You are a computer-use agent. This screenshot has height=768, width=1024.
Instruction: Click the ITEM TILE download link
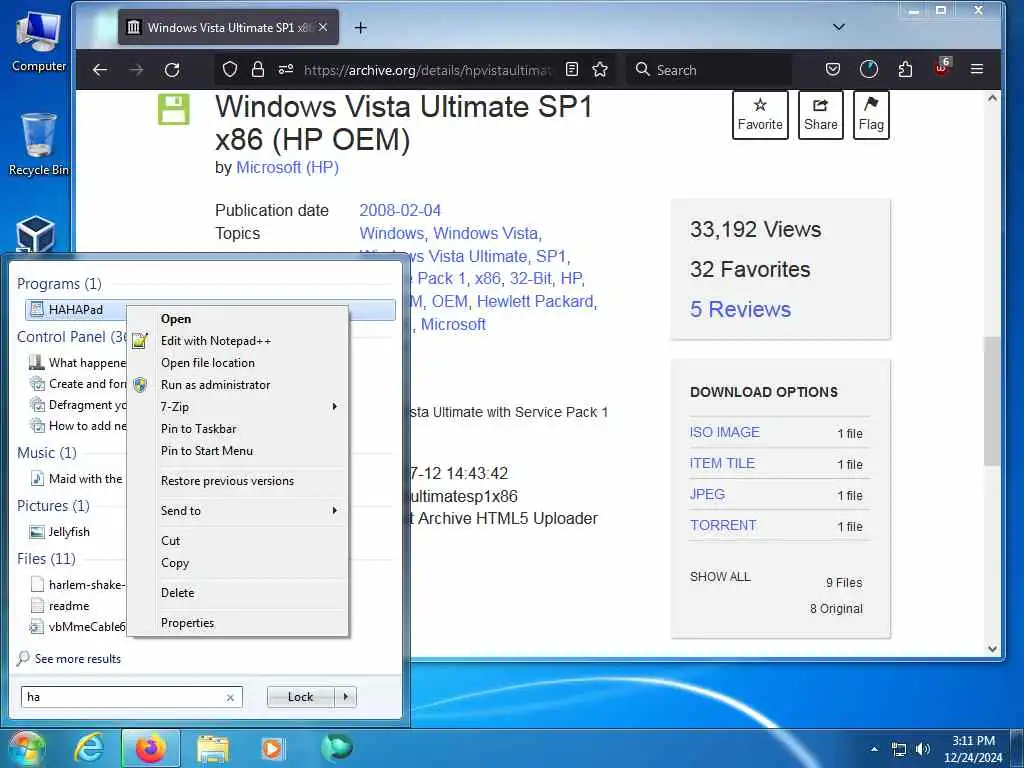point(722,463)
